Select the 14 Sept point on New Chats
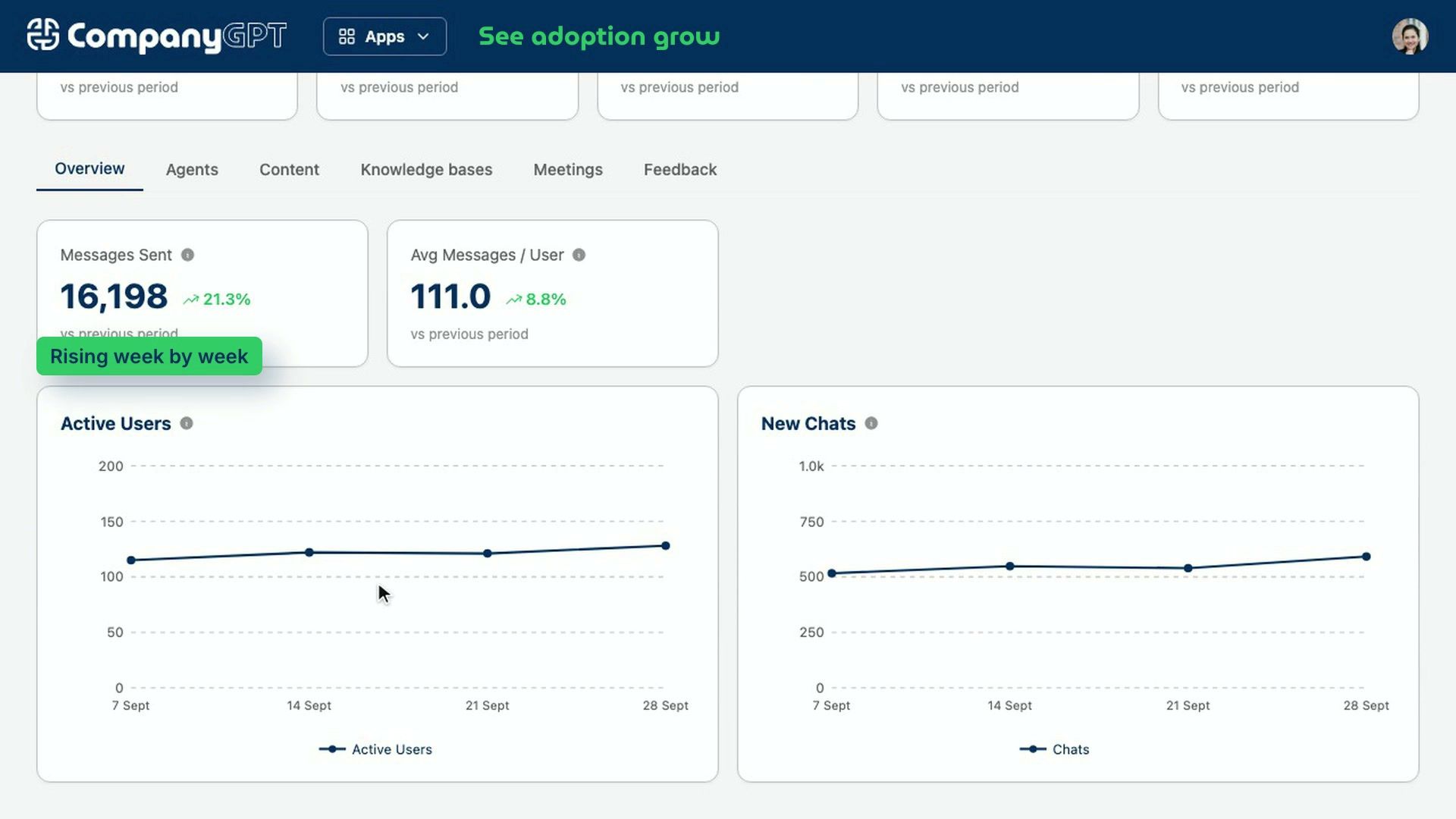This screenshot has width=1456, height=819. (x=1010, y=566)
